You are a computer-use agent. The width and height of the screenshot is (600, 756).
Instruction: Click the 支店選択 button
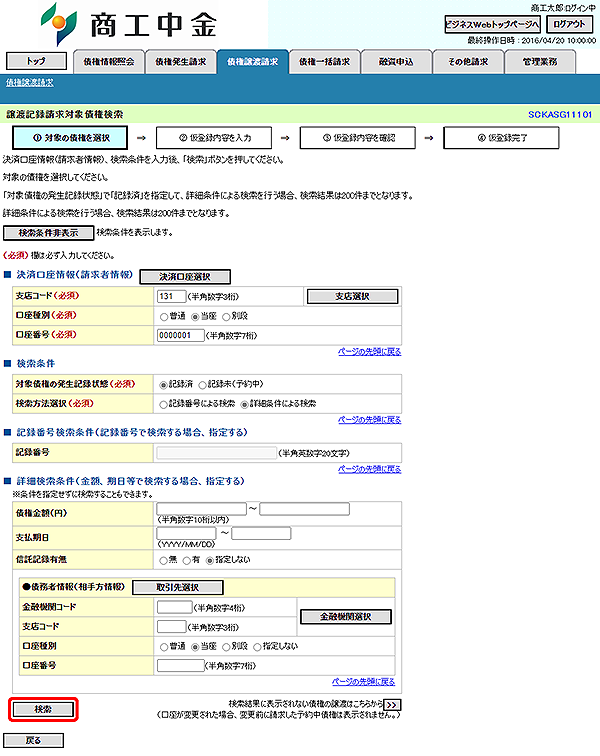point(353,297)
